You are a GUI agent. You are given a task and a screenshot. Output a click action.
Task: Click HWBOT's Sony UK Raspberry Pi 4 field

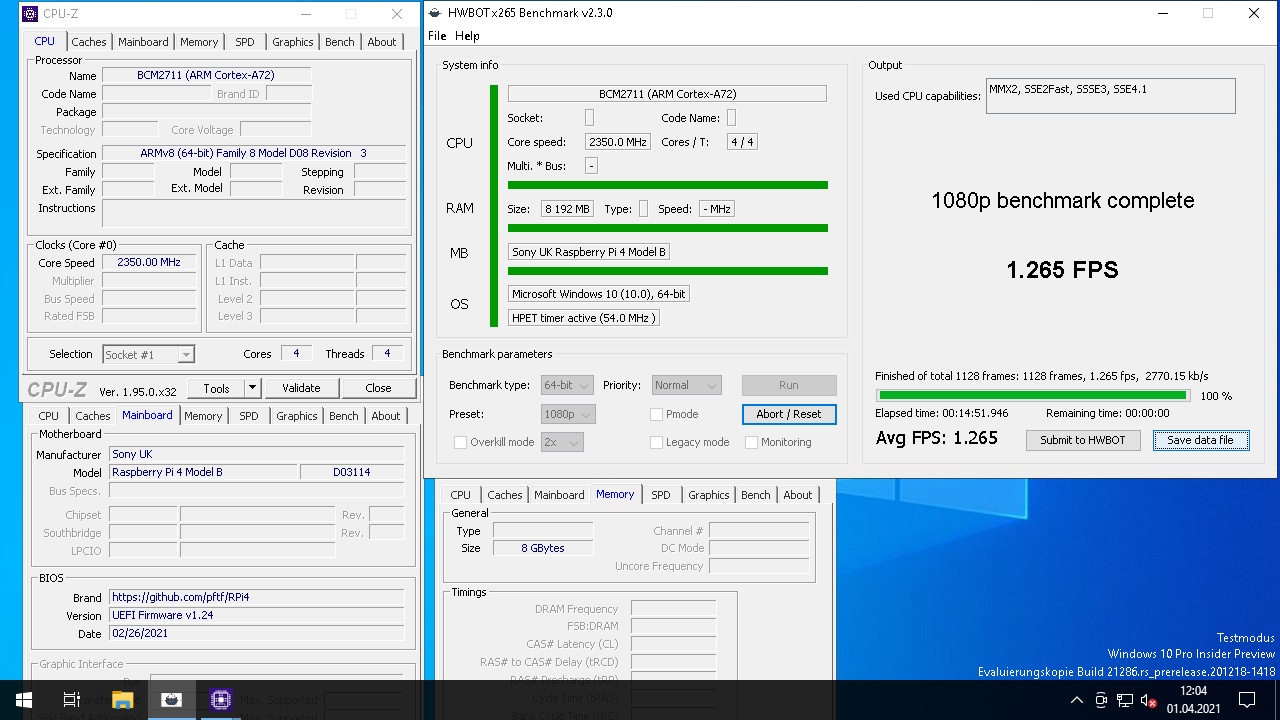[x=589, y=252]
